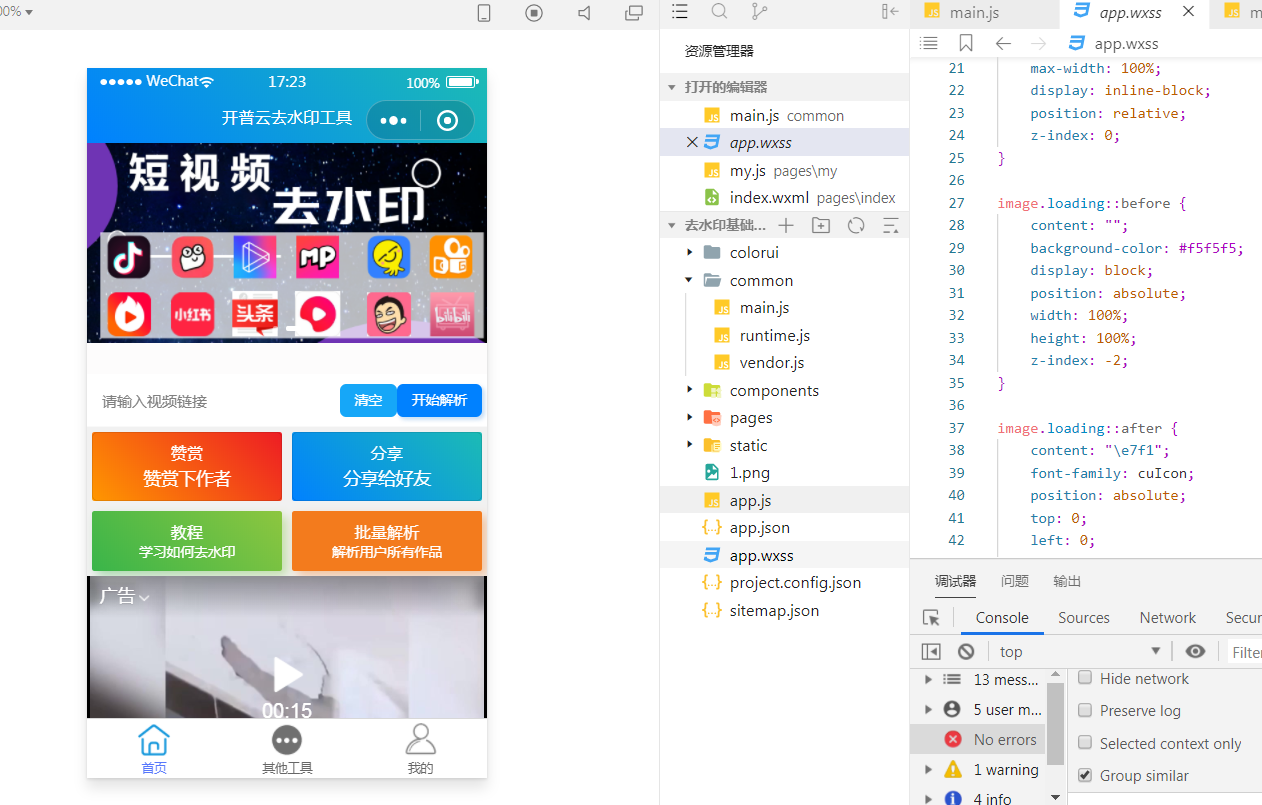Switch to the 输出 panel tab

[x=1067, y=581]
